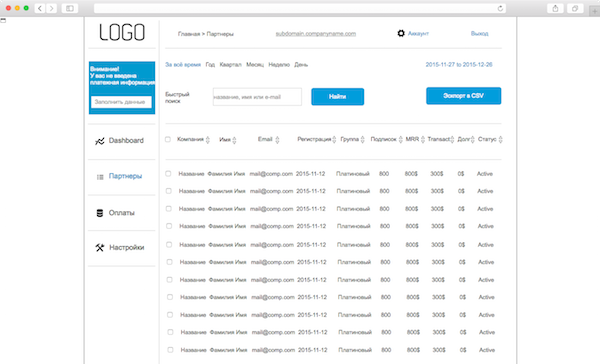Click Active status in the last row
Screen dimensions: 600x364
[x=487, y=350]
